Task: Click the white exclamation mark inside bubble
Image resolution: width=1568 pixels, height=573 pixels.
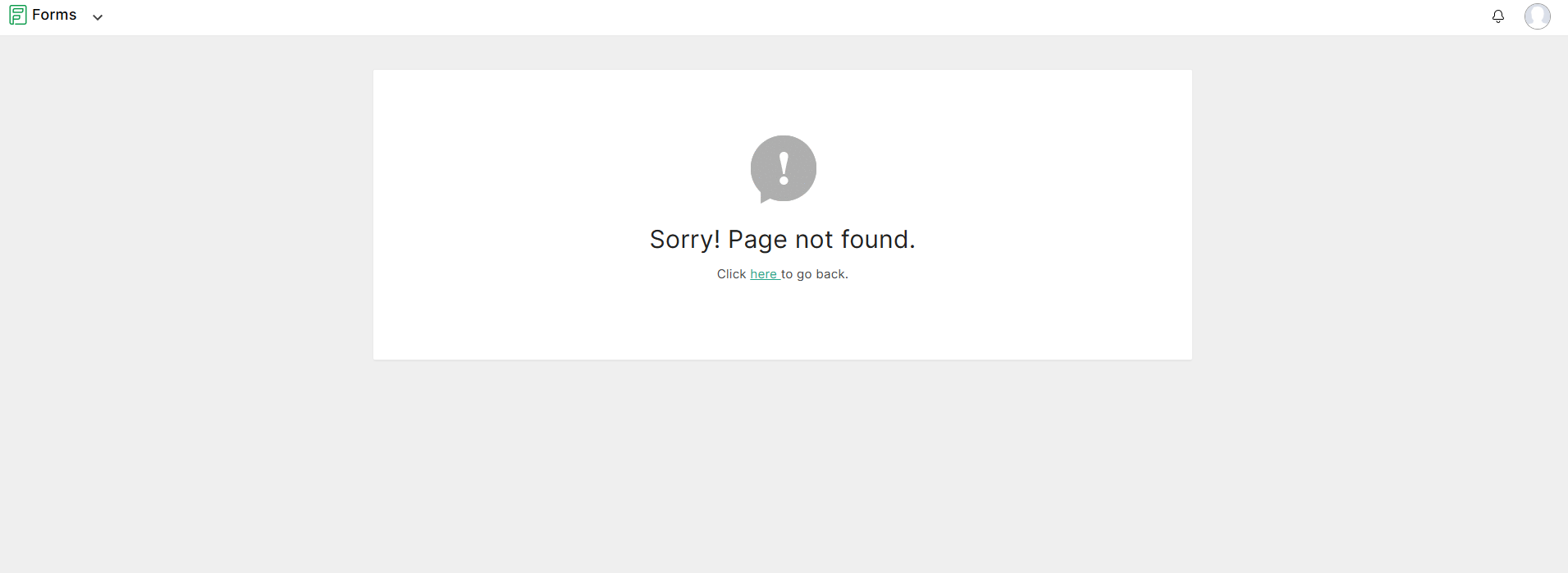Action: point(784,168)
